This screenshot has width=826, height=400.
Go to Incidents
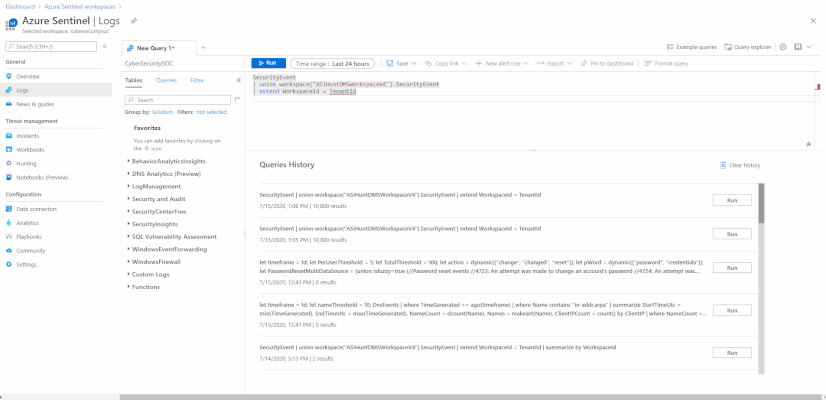[x=27, y=136]
